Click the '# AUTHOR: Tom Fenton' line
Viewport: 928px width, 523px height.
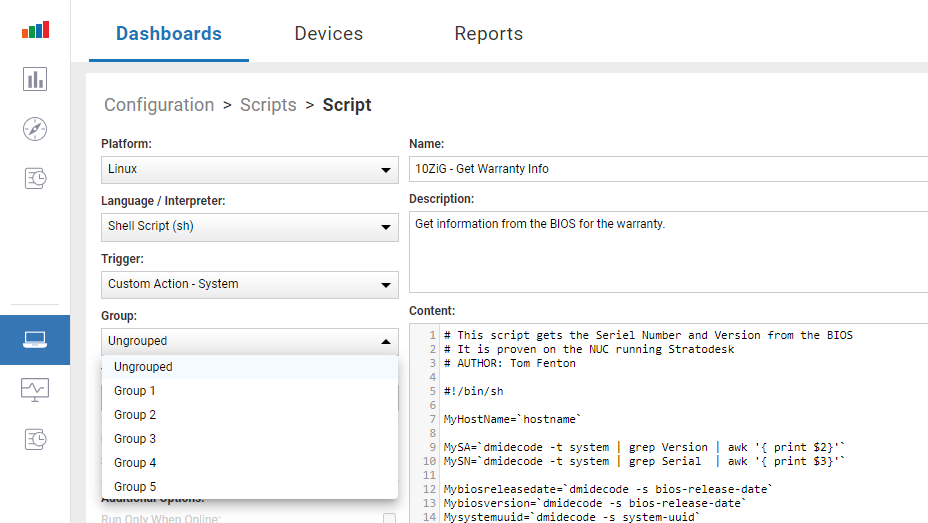pos(510,363)
